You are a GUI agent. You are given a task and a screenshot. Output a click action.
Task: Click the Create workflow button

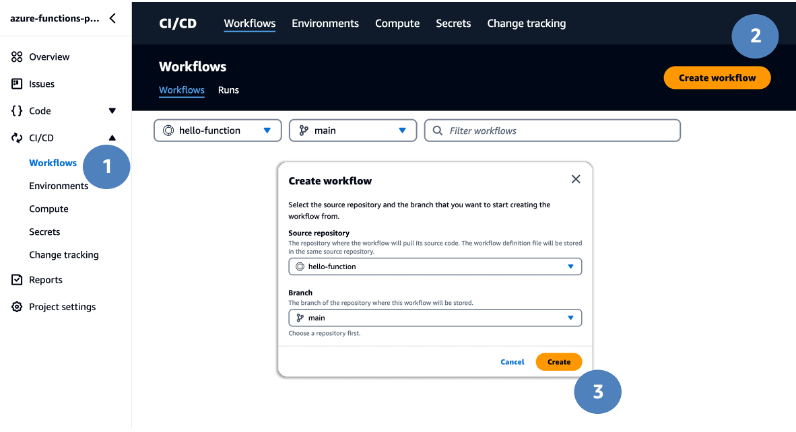[x=717, y=78]
